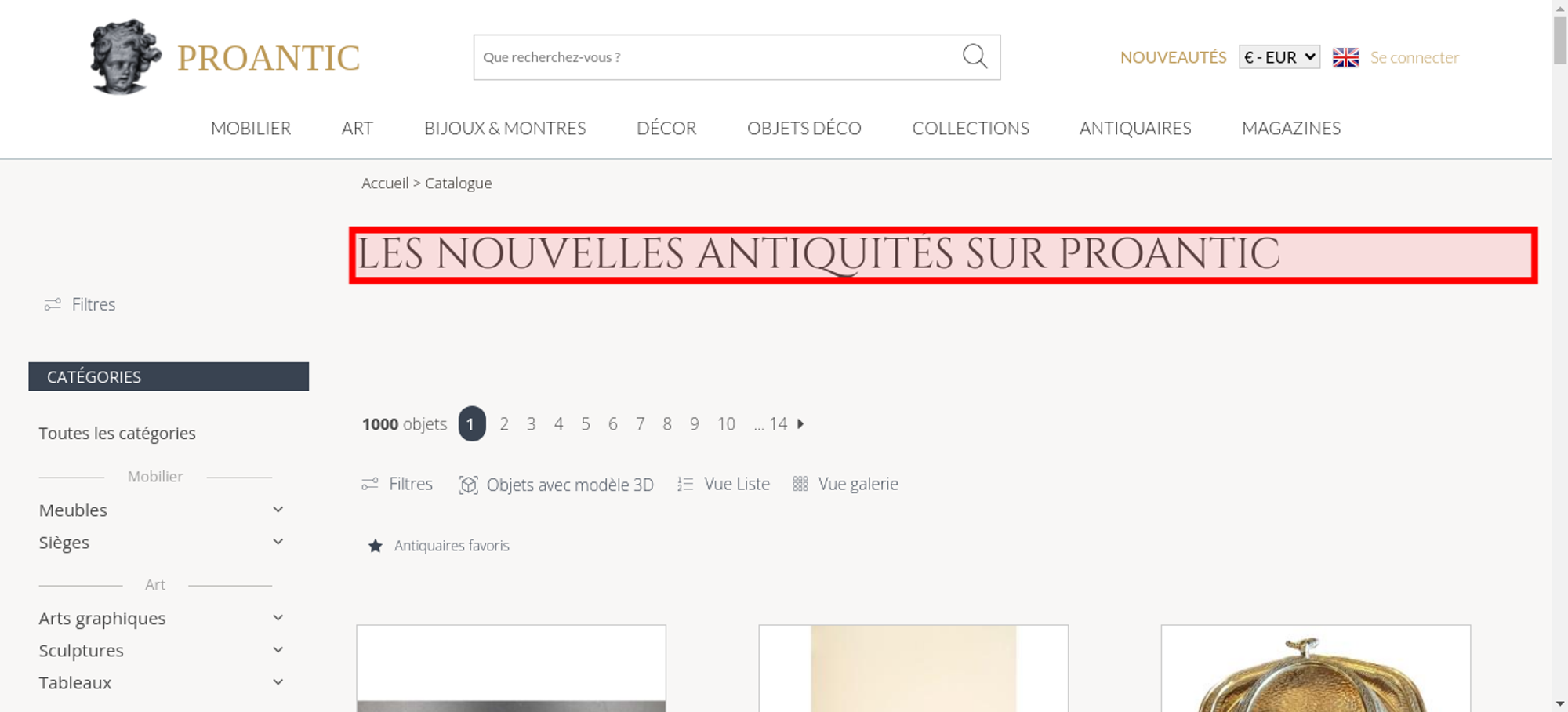Open the MOBILIER menu
This screenshot has width=1568, height=712.
251,128
